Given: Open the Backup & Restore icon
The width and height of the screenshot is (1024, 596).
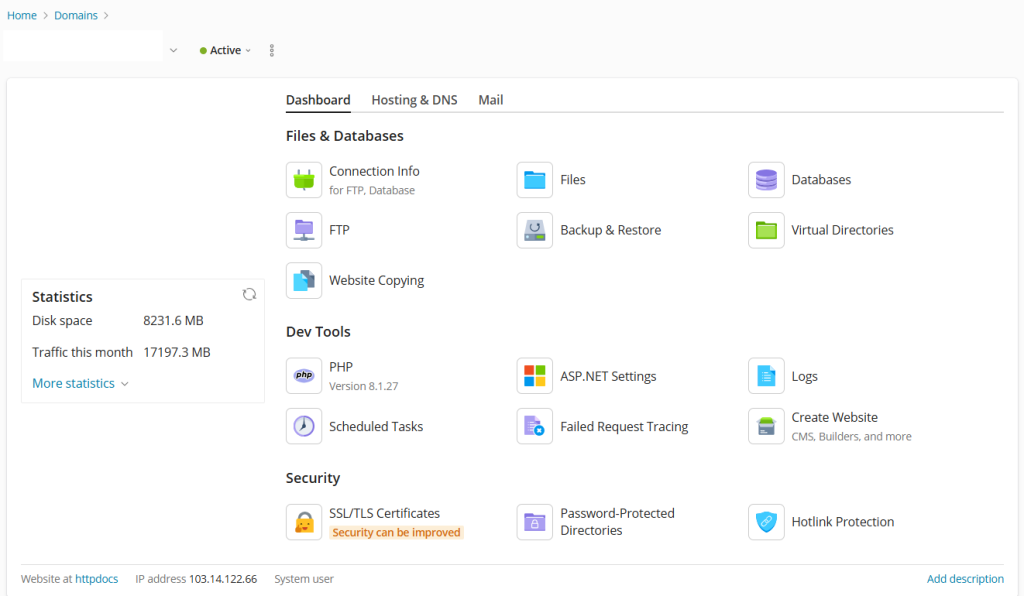Looking at the screenshot, I should tap(535, 230).
